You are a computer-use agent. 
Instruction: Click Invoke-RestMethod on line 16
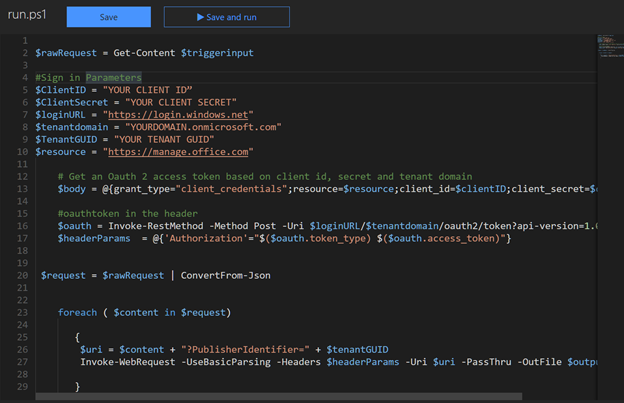click(156, 226)
